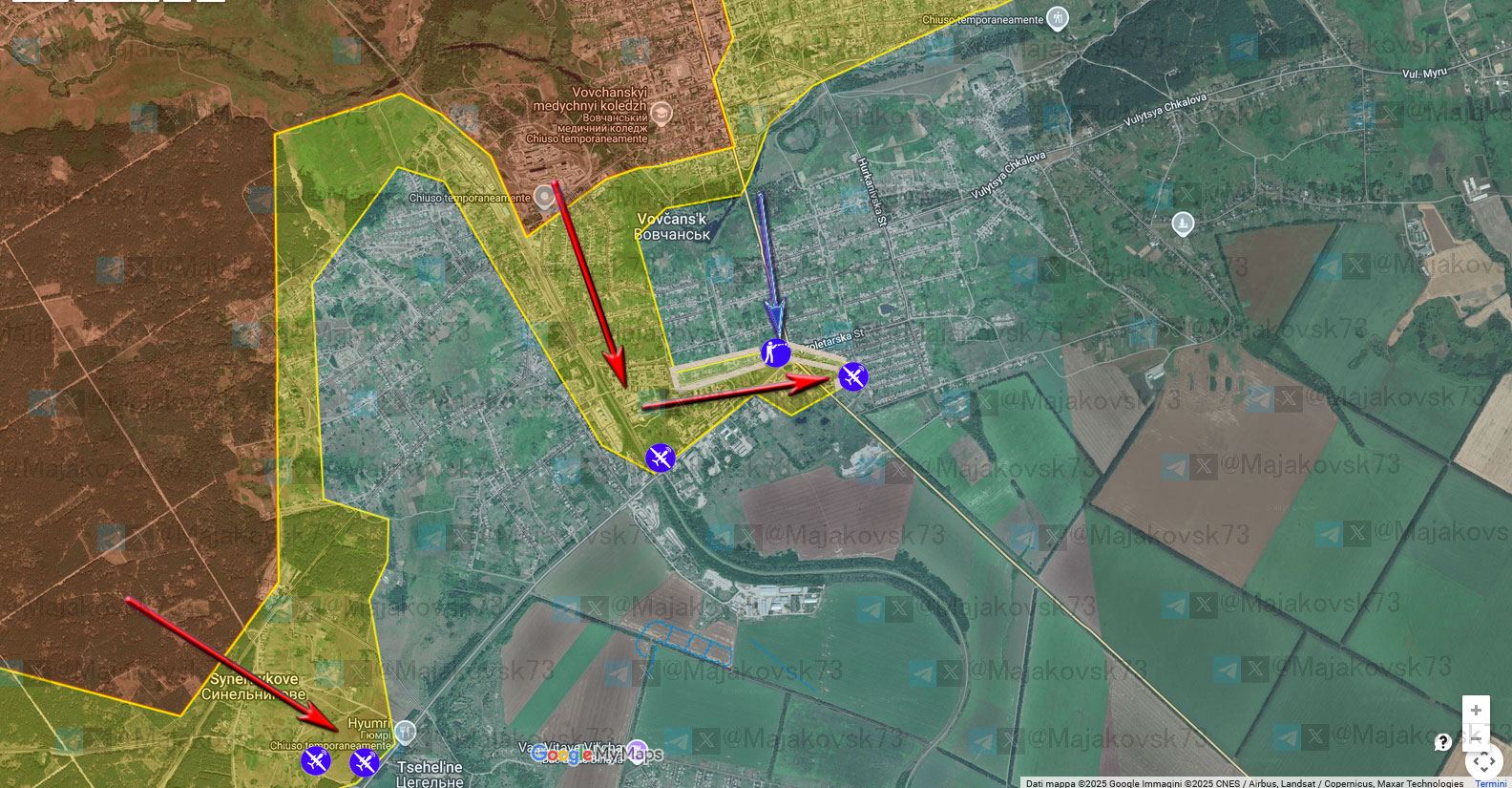The width and height of the screenshot is (1512, 788).
Task: Open the gray pin at the northern red arrow's start
Action: [545, 197]
